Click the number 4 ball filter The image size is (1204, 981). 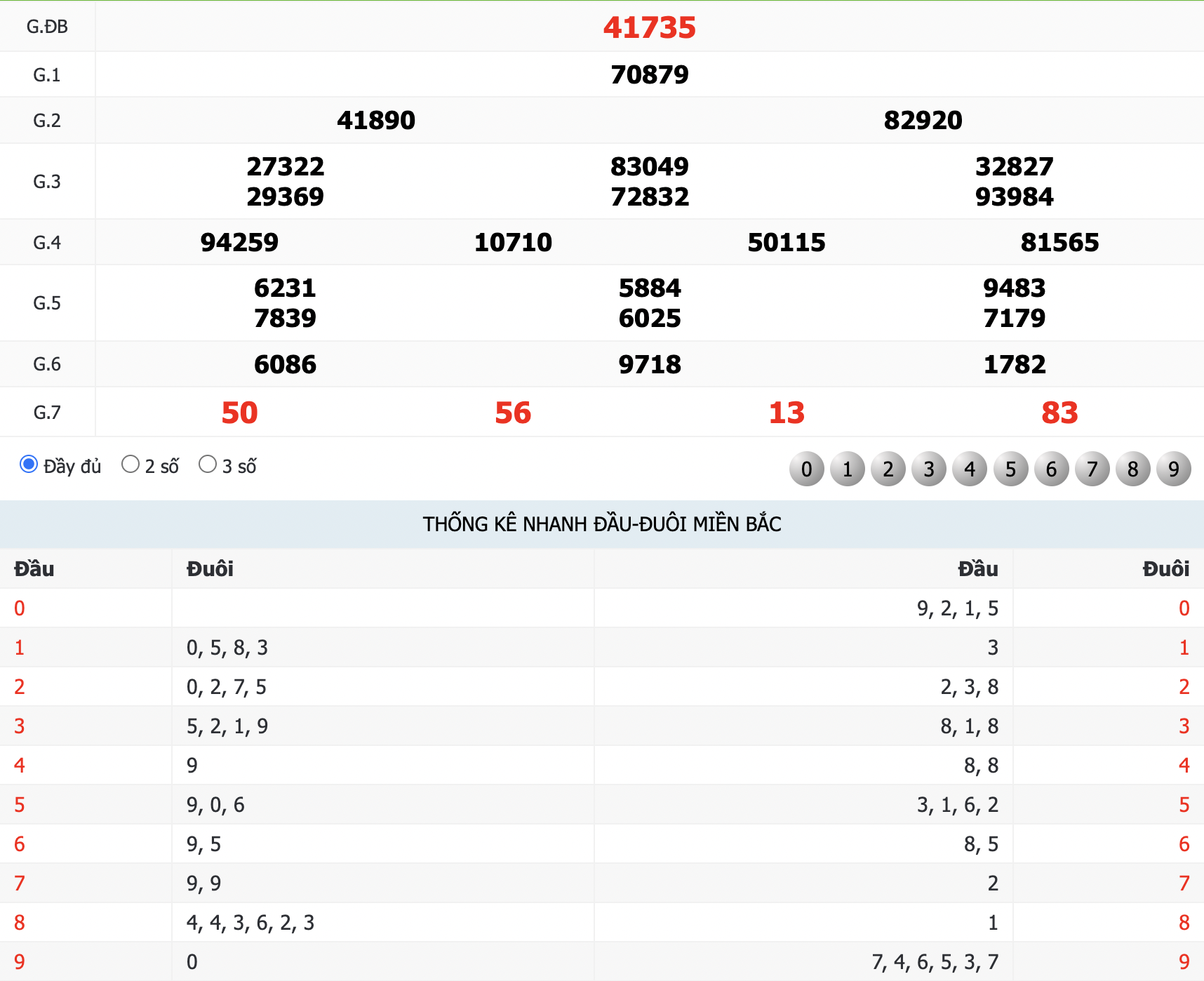[970, 469]
